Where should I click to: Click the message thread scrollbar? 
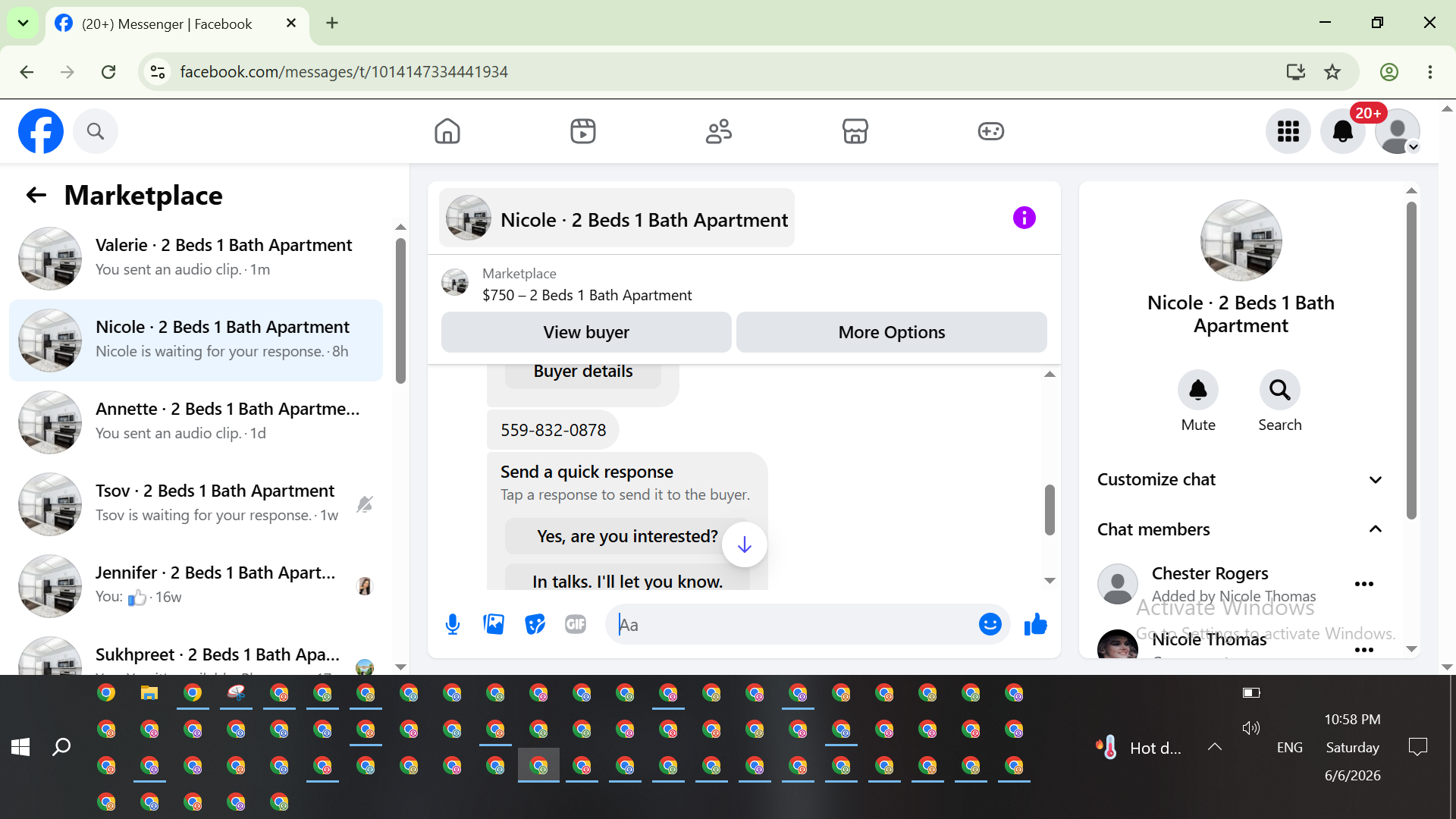click(1050, 510)
